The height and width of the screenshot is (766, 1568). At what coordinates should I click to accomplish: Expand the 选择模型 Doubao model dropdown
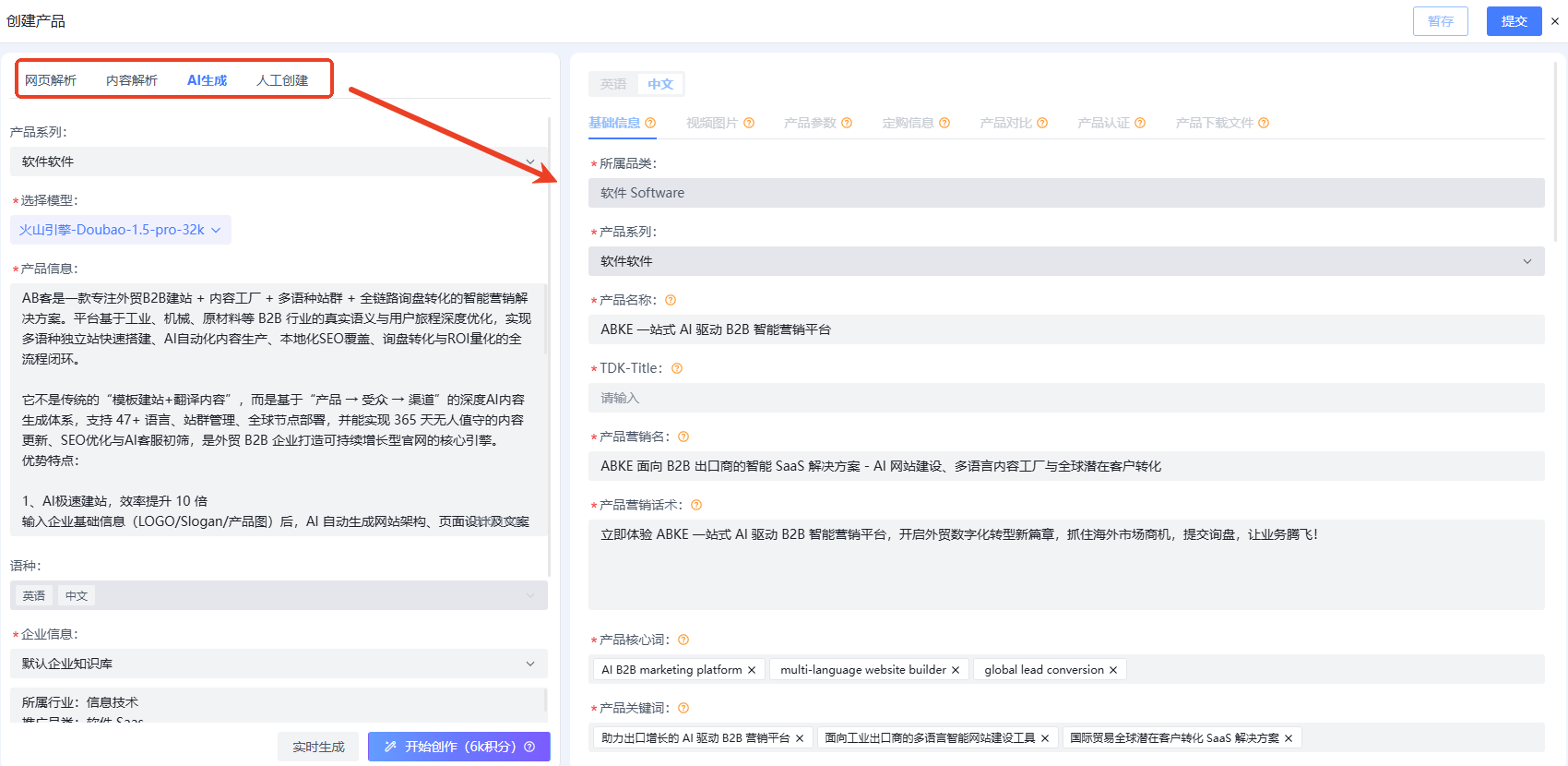tap(121, 230)
